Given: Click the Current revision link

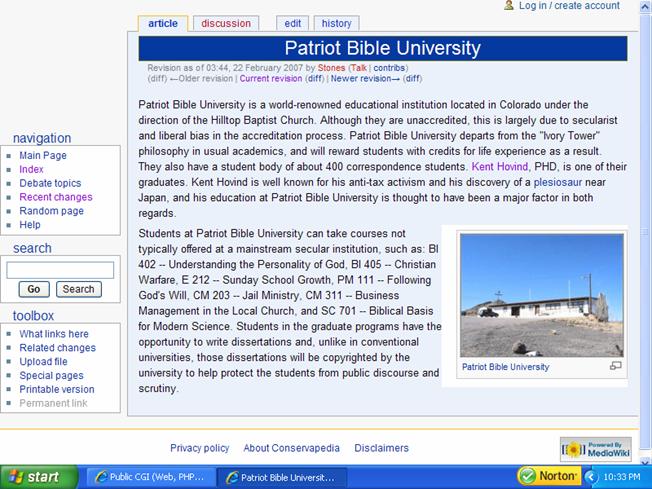Looking at the screenshot, I should point(271,79).
